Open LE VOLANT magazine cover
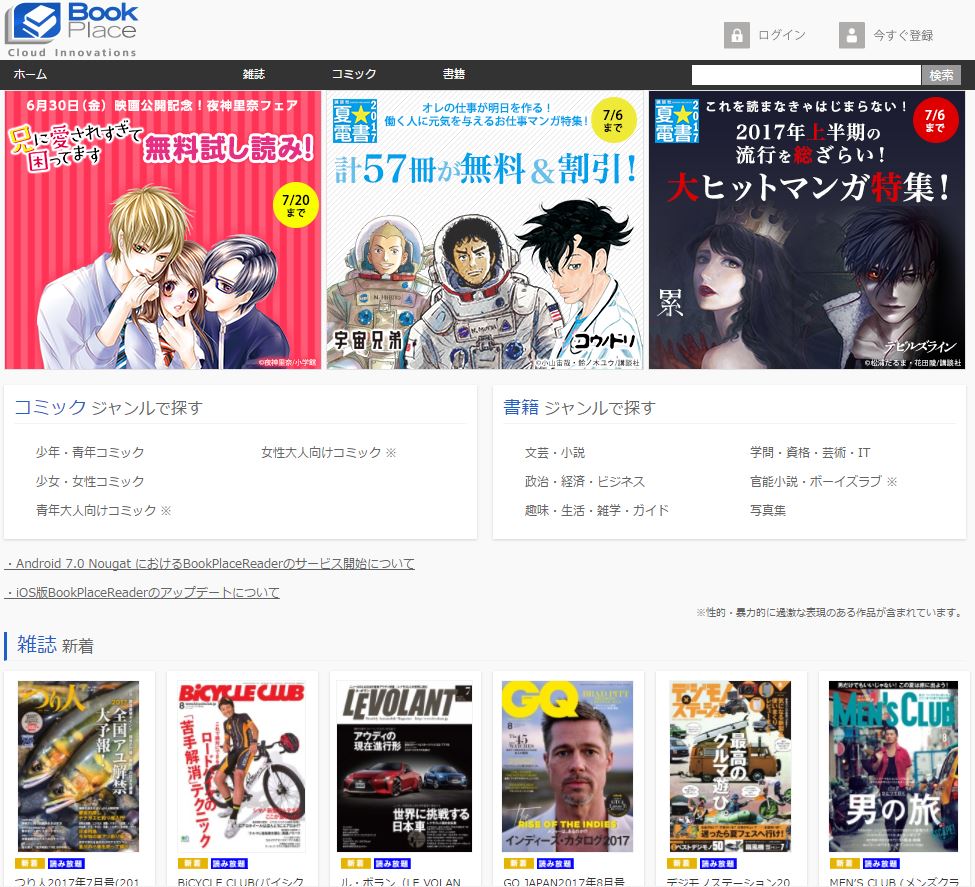The image size is (975, 887). click(x=404, y=766)
